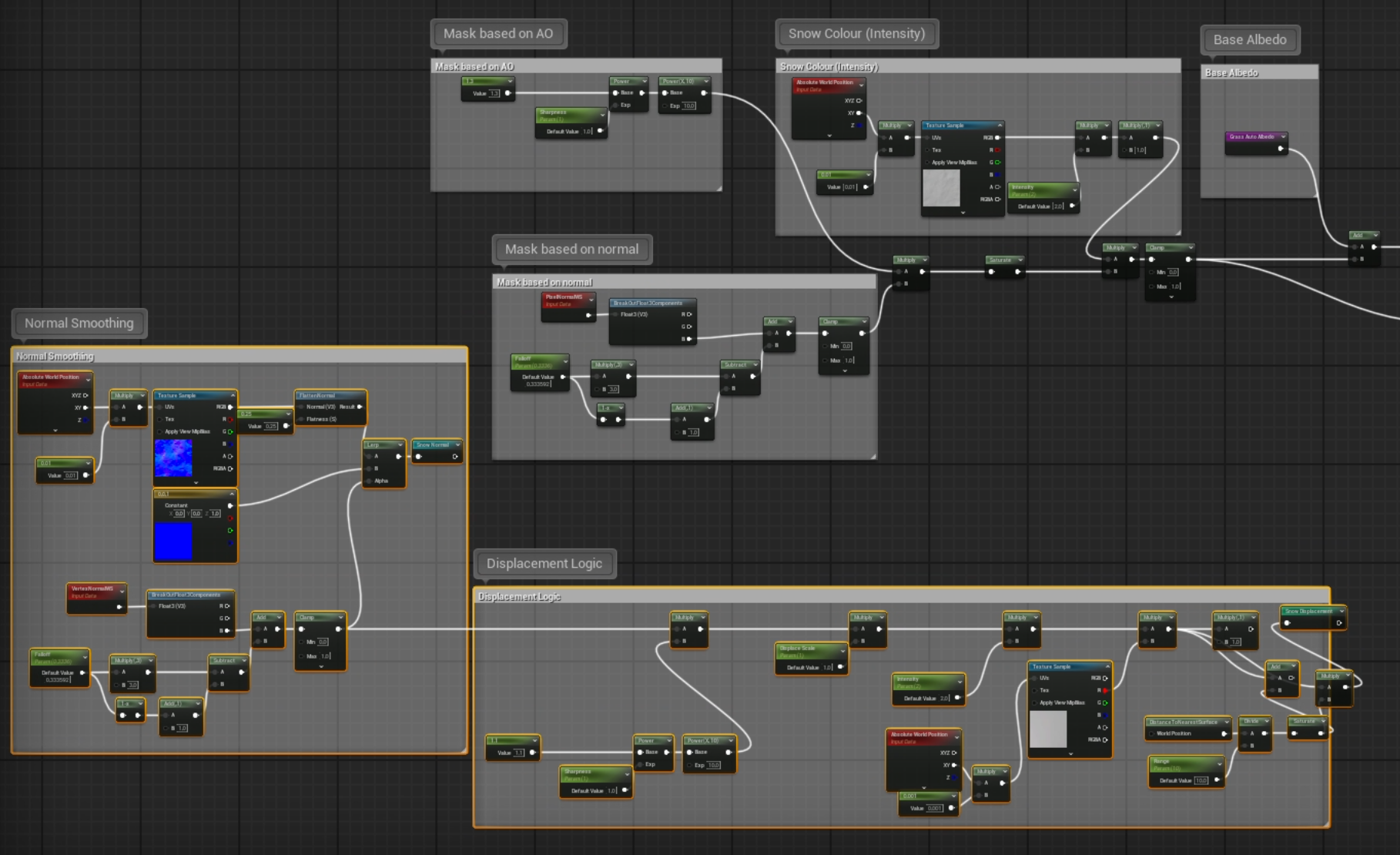This screenshot has width=1400, height=855.
Task: Click the PixelNormalWS node's output pin
Action: click(588, 315)
